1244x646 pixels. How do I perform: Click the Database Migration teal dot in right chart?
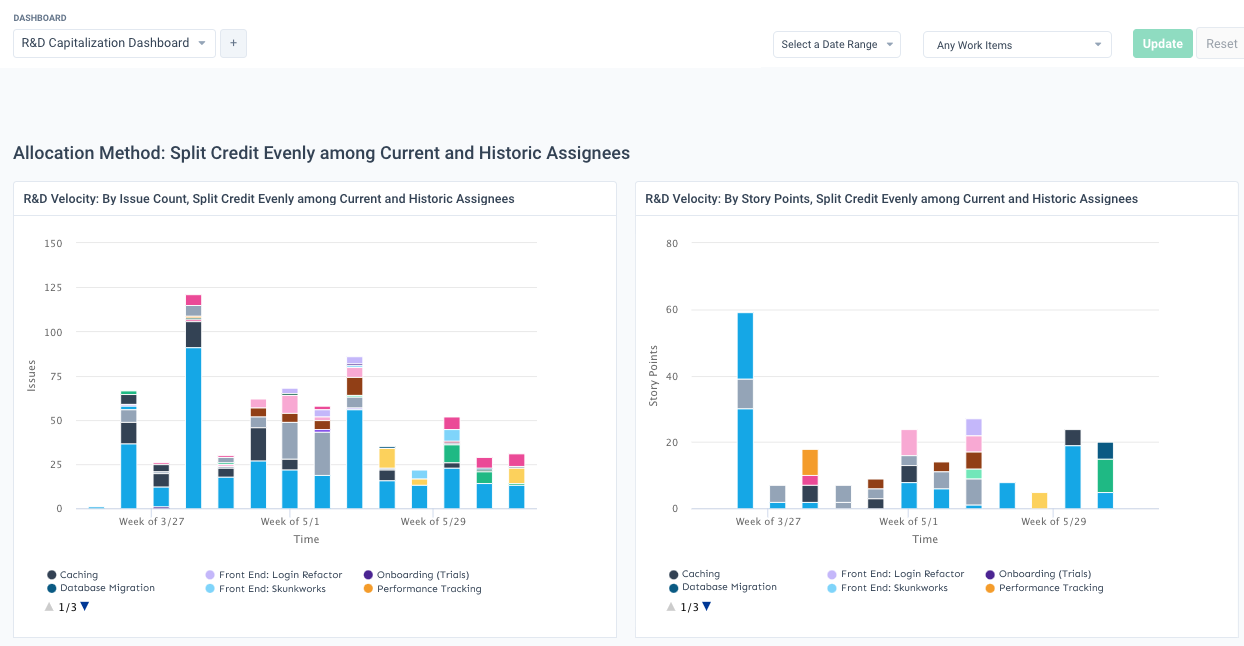(673, 588)
